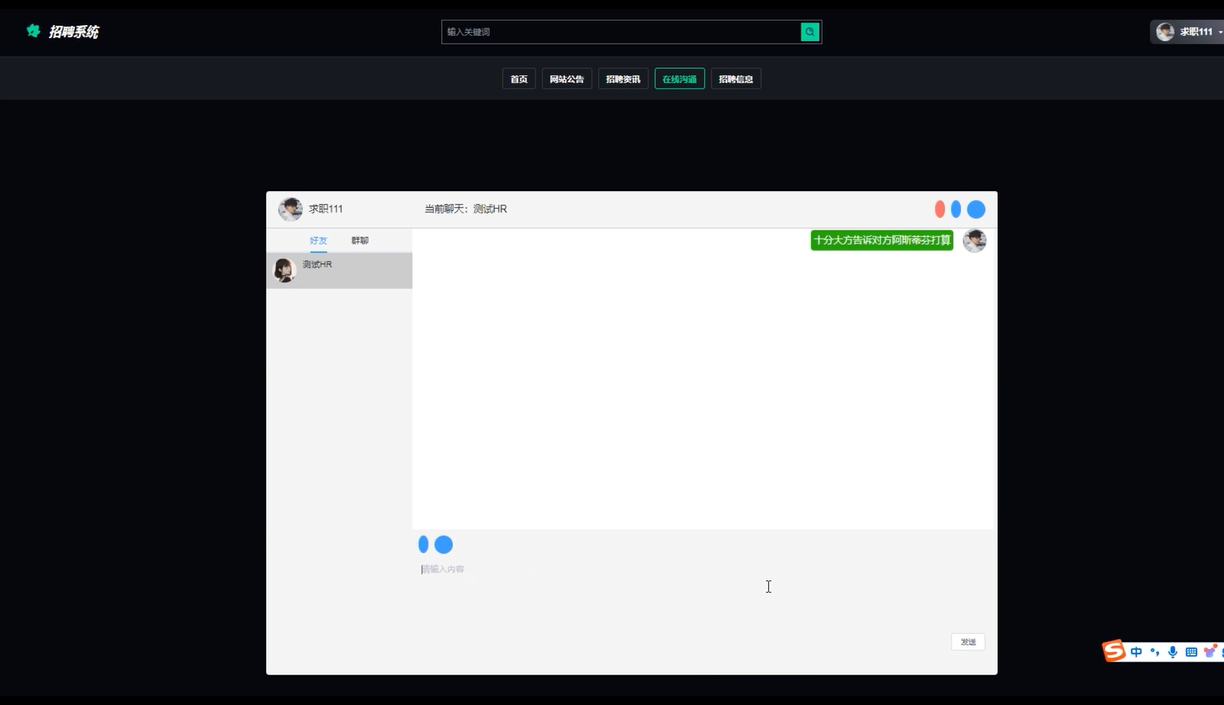This screenshot has width=1224, height=705.
Task: Click the 求职111 name in chat header
Action: point(326,209)
